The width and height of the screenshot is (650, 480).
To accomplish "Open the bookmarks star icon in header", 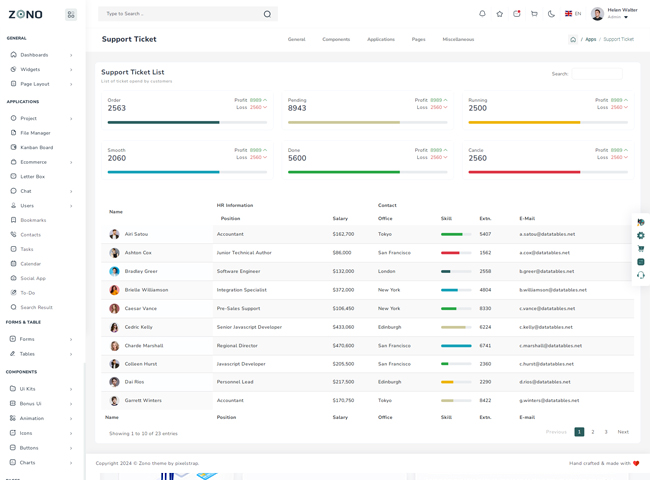I will pyautogui.click(x=499, y=14).
